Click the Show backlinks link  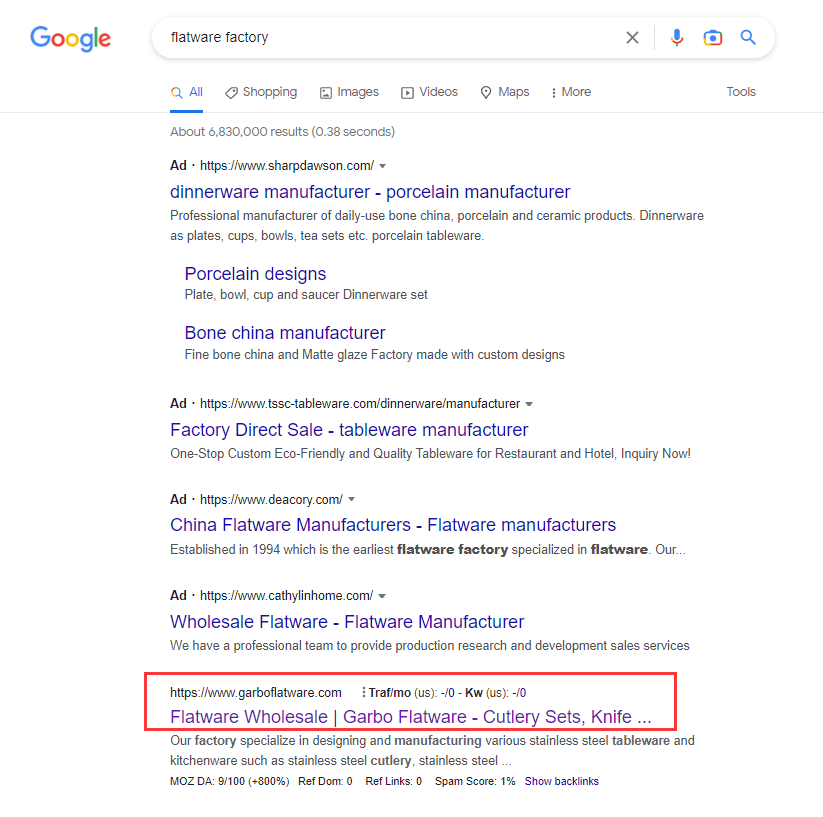coord(562,781)
